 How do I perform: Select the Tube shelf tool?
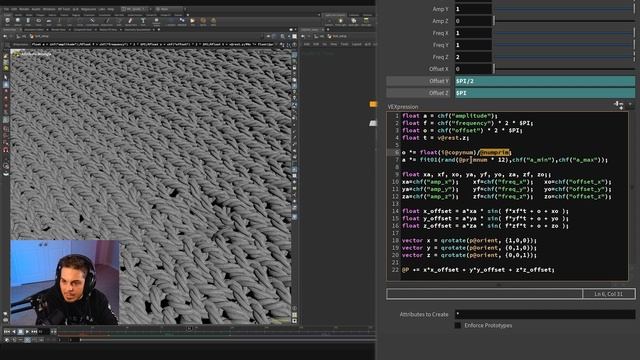[x=28, y=21]
